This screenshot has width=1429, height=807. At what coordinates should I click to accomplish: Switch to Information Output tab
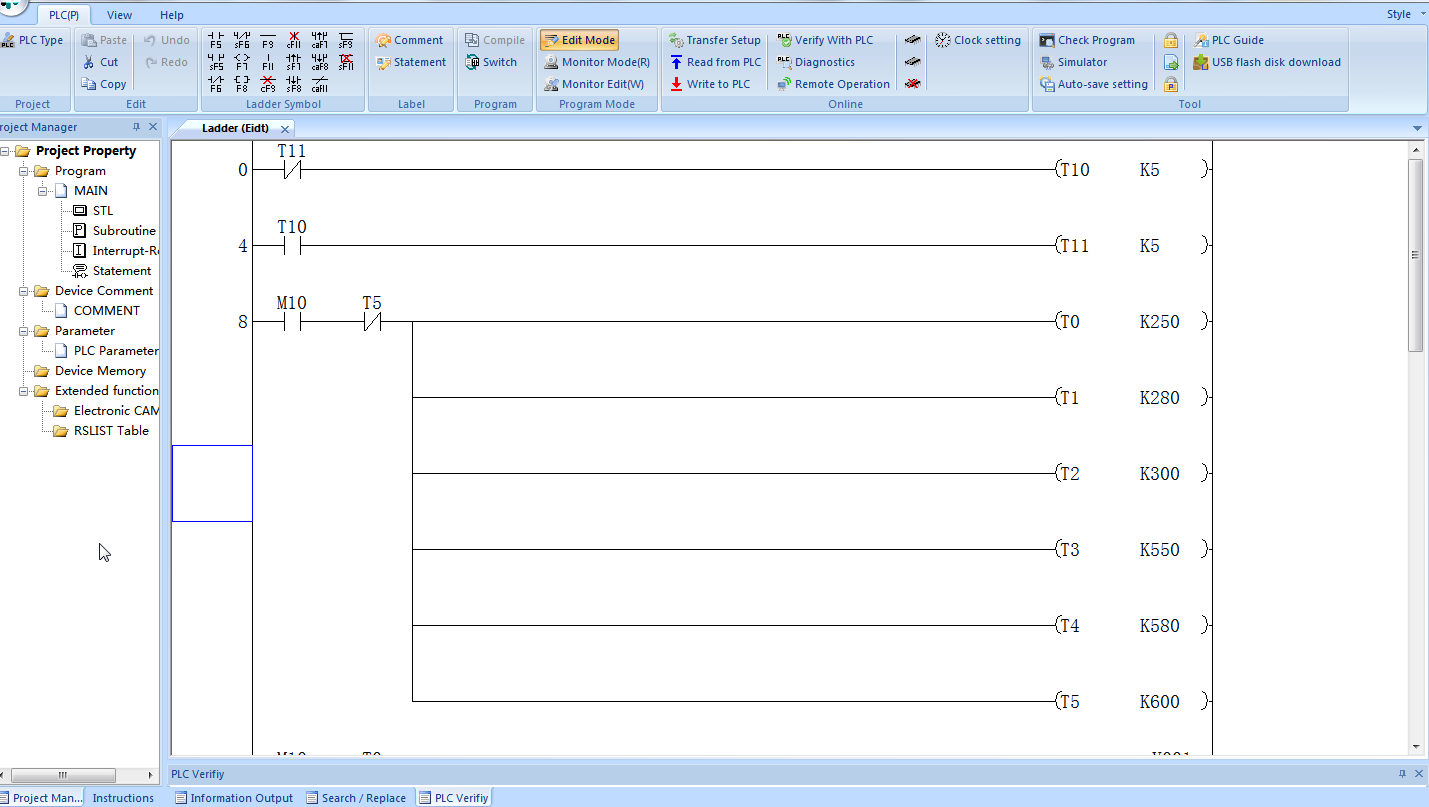[x=233, y=798]
